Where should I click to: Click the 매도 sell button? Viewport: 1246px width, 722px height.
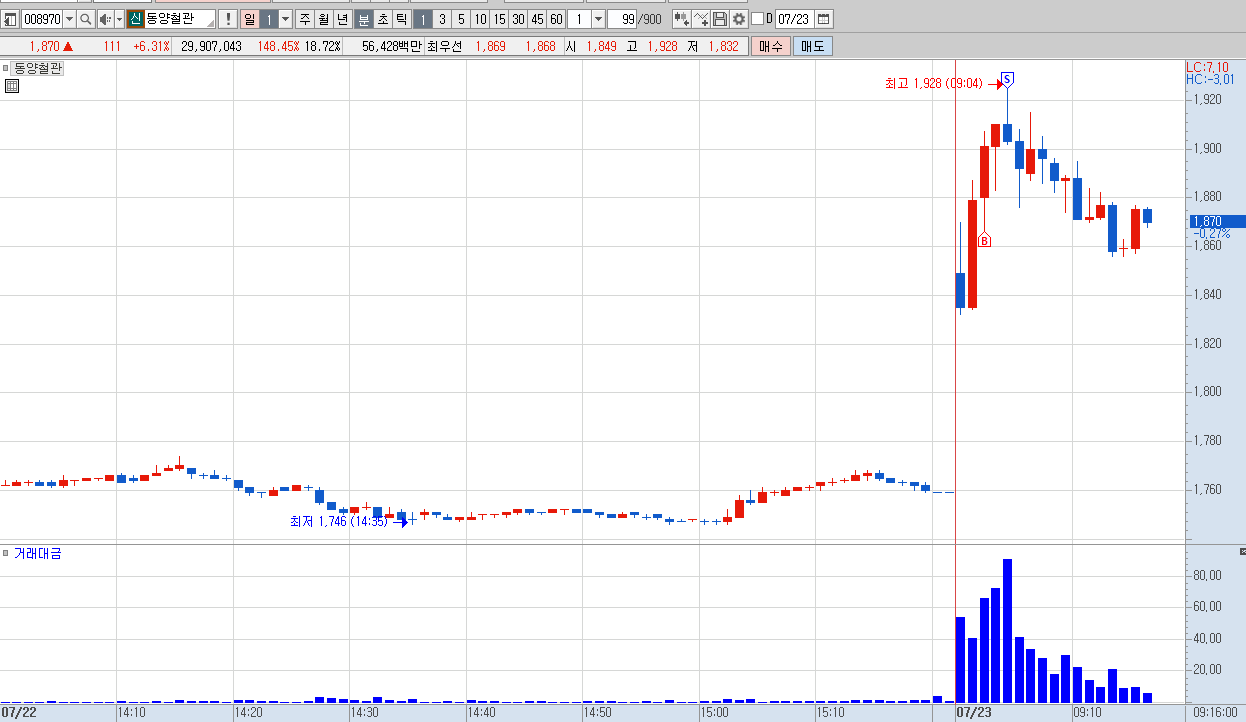pos(812,46)
